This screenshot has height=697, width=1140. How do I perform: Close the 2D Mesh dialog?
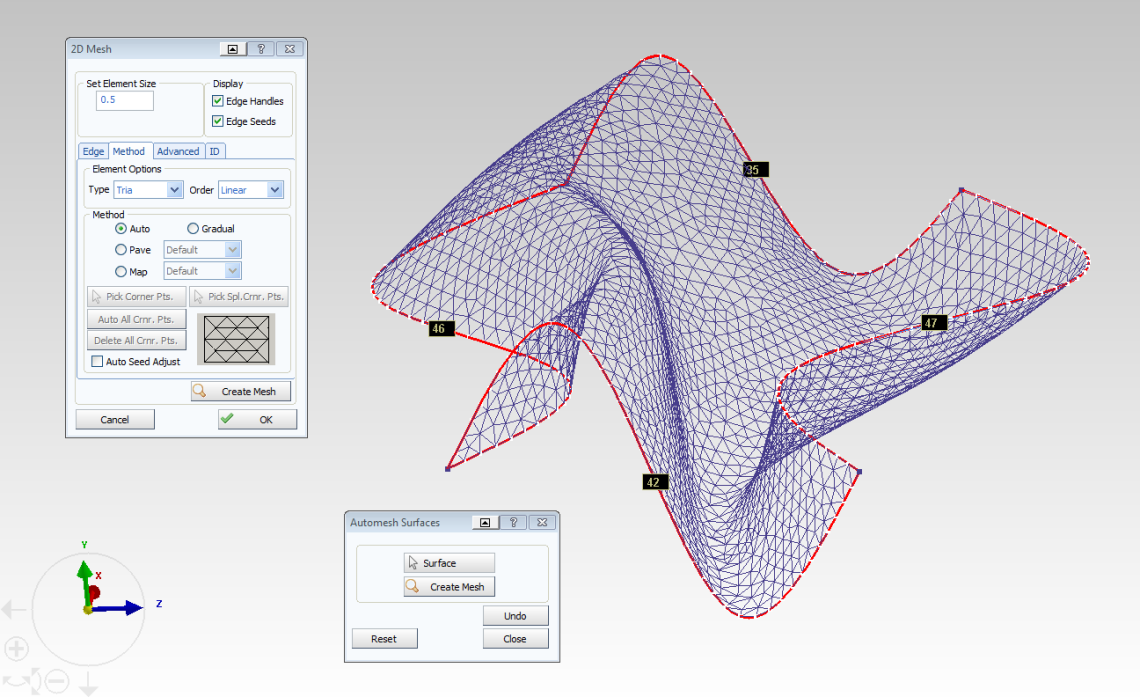pos(289,49)
